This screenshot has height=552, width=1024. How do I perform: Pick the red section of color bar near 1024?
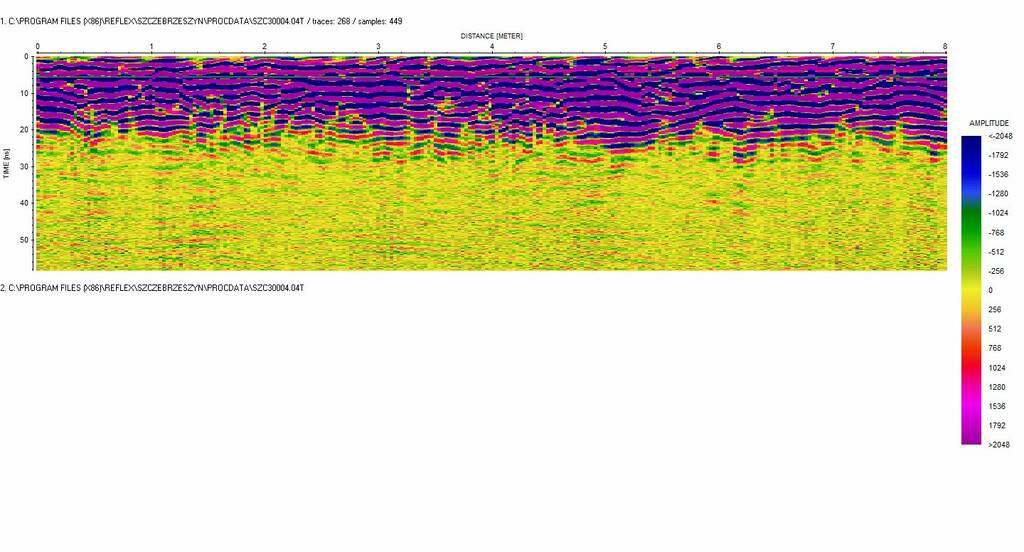pyautogui.click(x=971, y=367)
